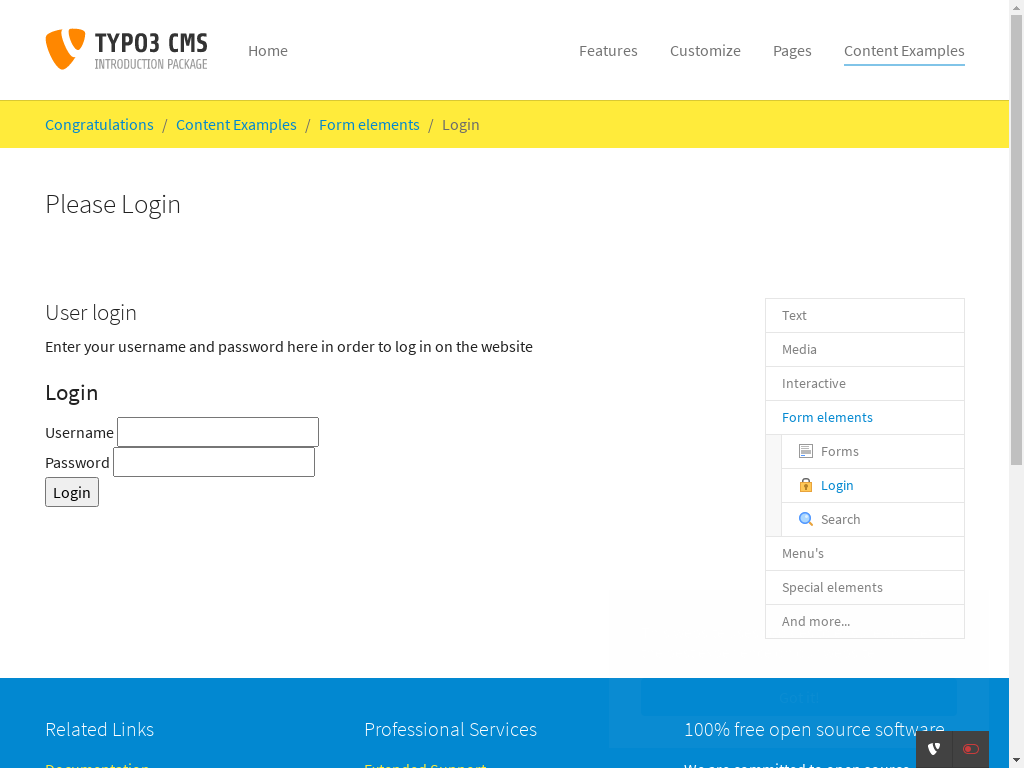Click the Please Login page heading
Viewport: 1024px width, 768px height.
click(x=113, y=204)
